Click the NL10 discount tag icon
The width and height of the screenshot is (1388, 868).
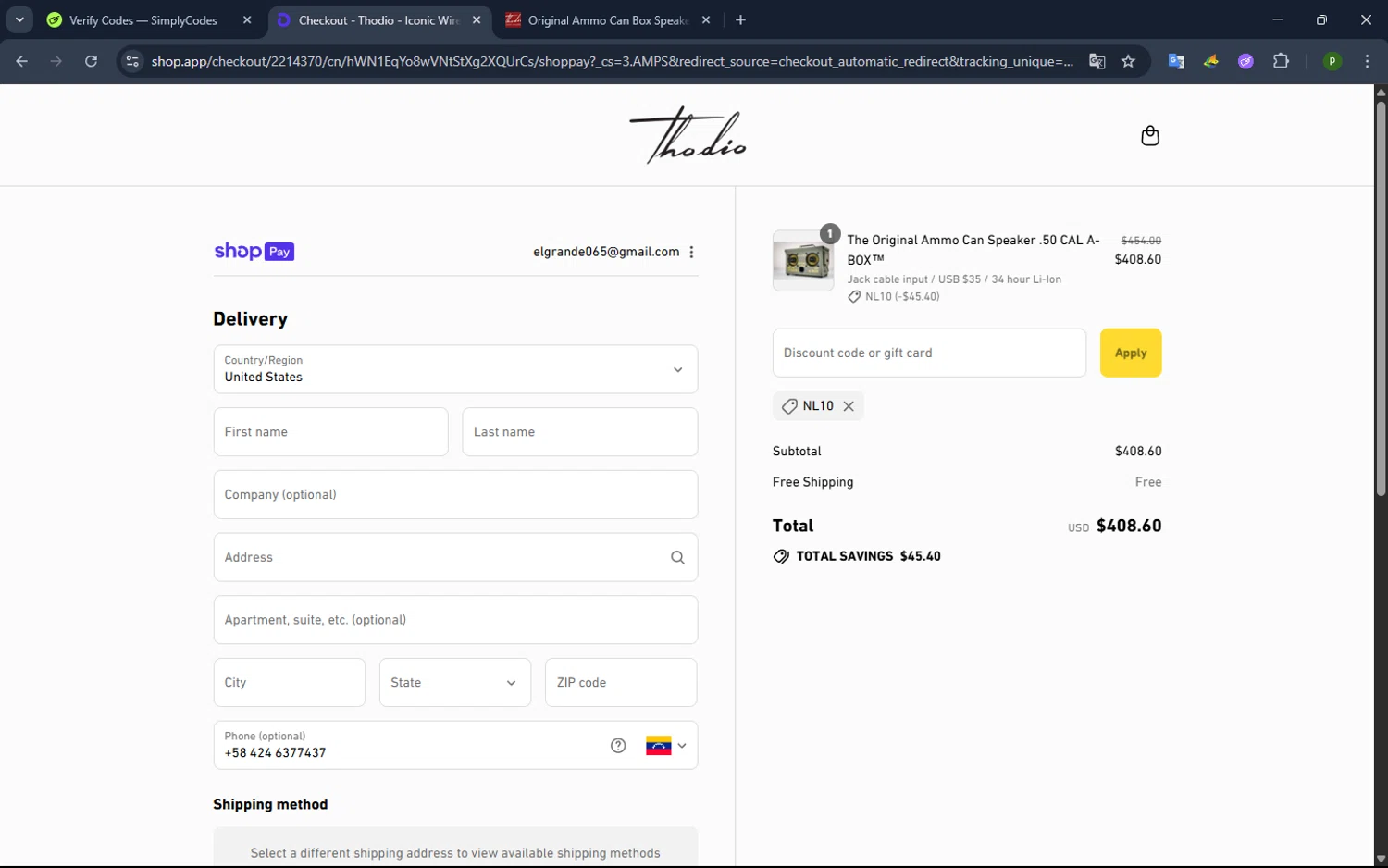click(789, 406)
